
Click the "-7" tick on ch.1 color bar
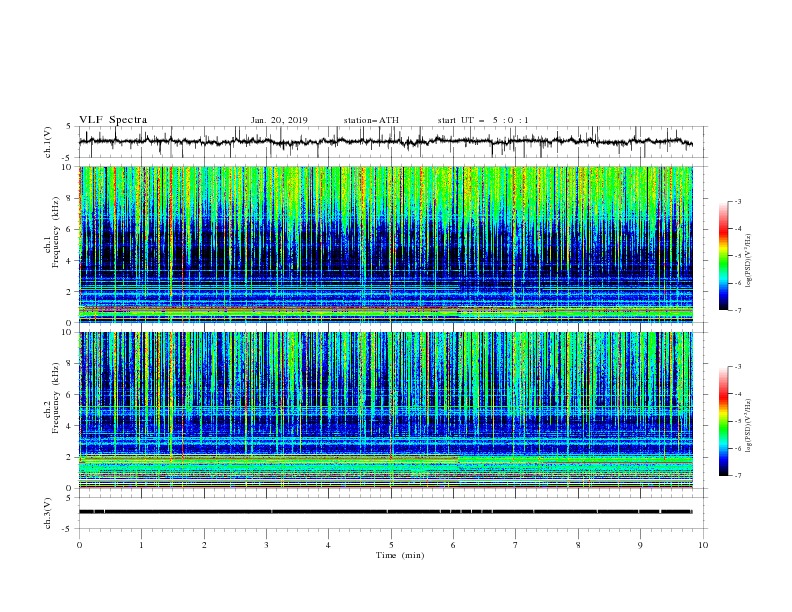pos(738,310)
